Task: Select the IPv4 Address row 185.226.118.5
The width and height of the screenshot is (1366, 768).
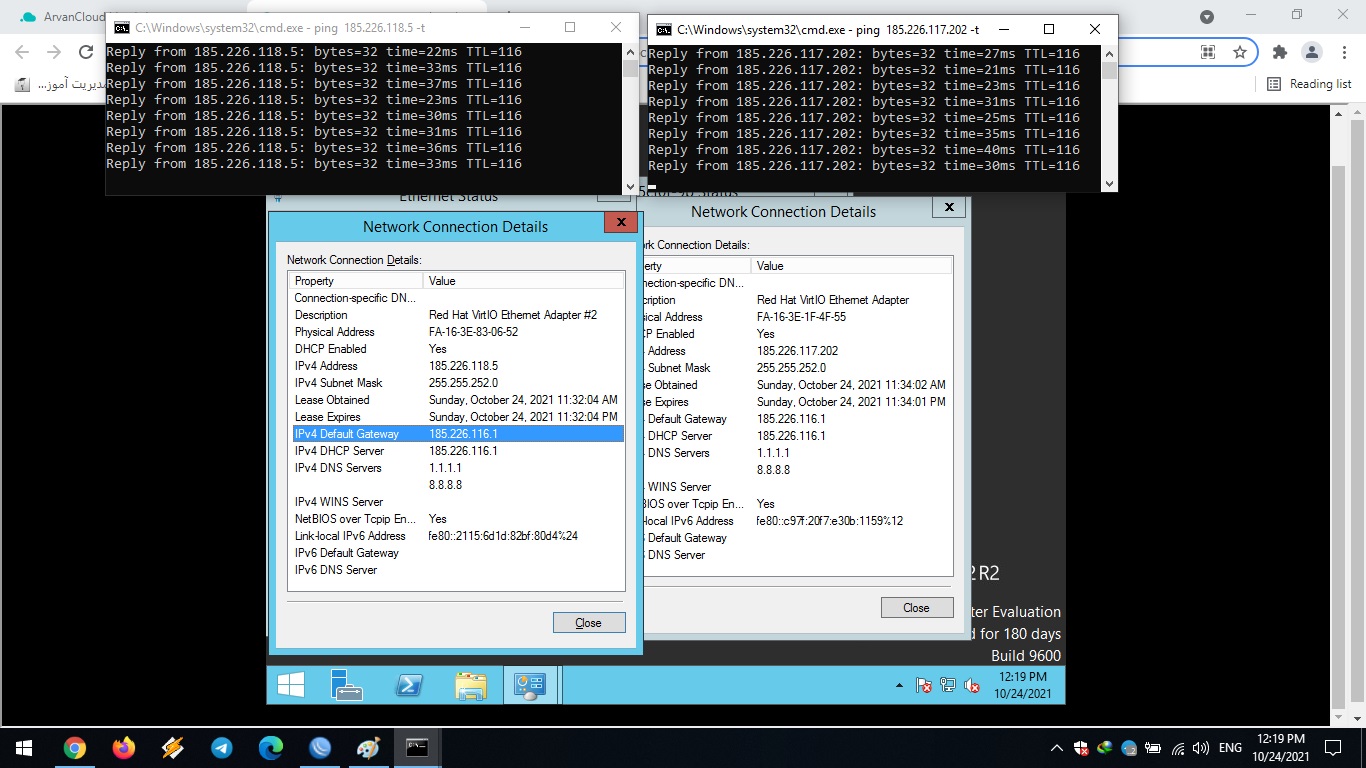Action: [x=457, y=366]
